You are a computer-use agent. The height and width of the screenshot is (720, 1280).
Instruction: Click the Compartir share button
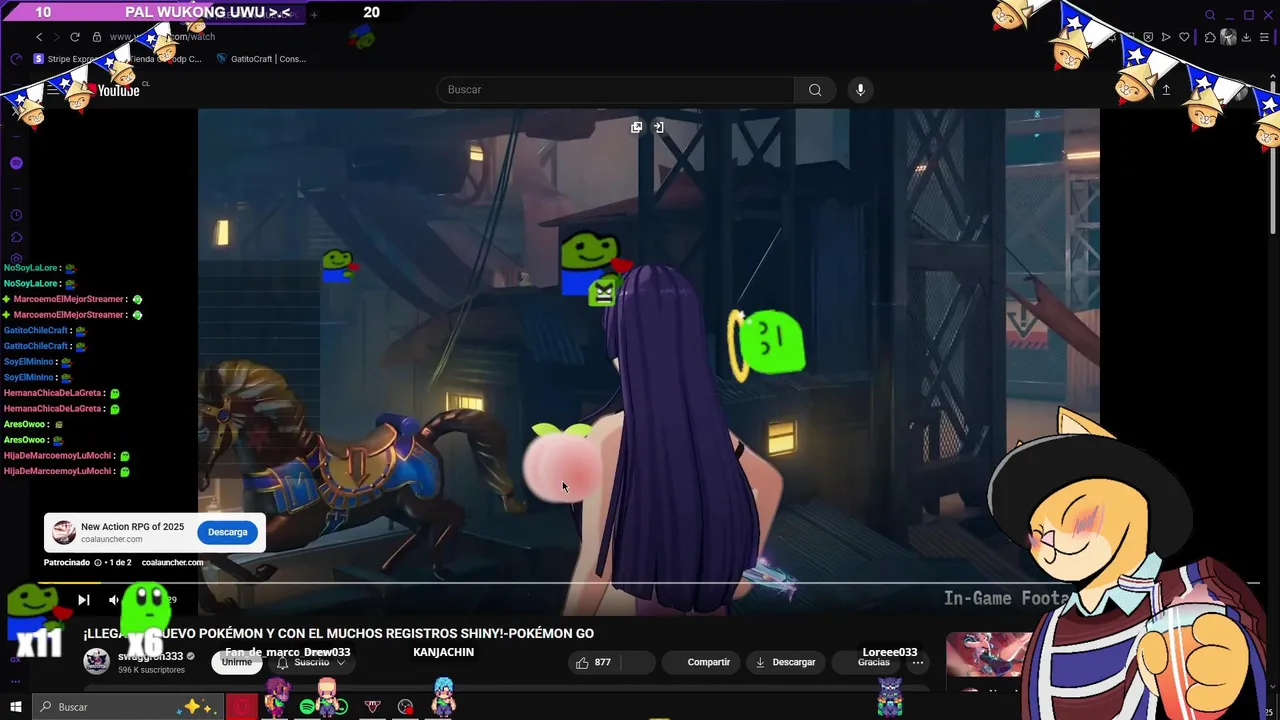click(699, 662)
